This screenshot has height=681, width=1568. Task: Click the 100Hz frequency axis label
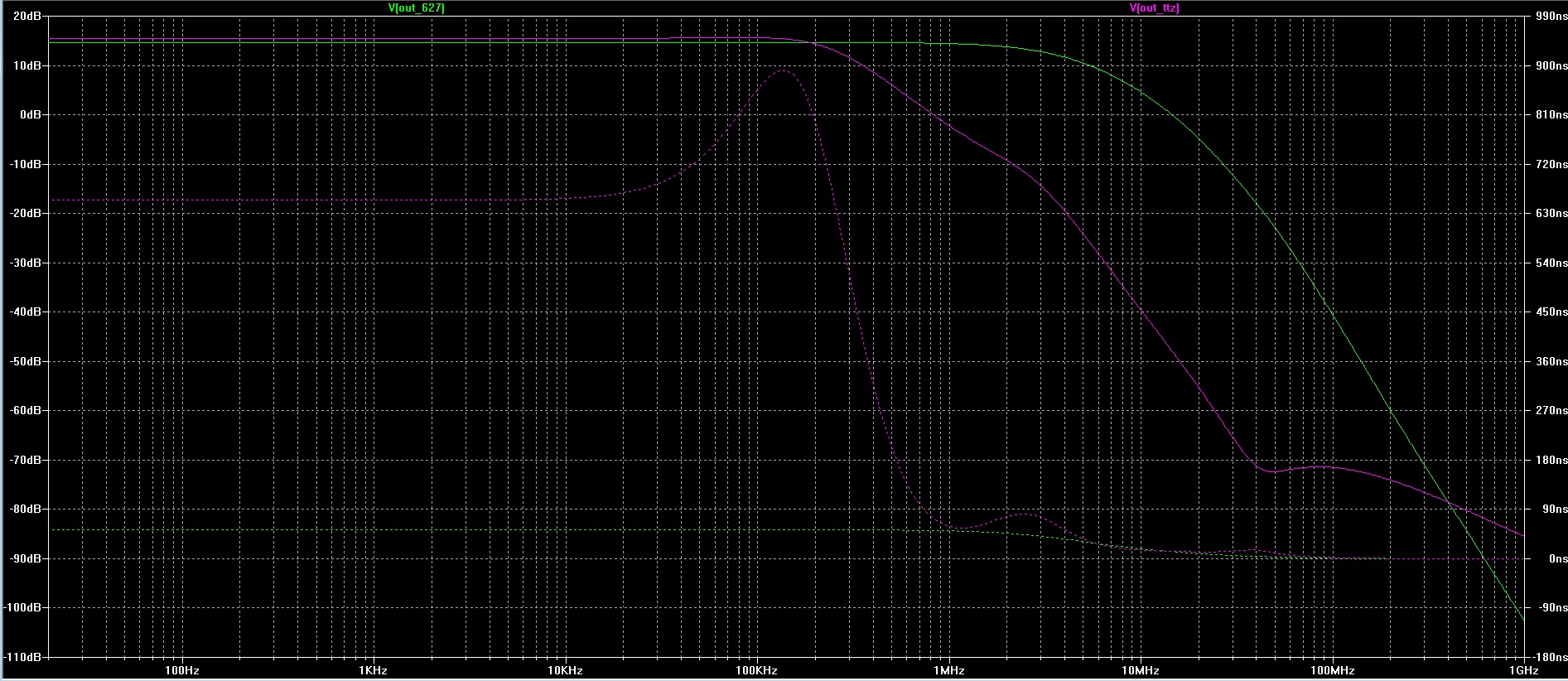[181, 670]
